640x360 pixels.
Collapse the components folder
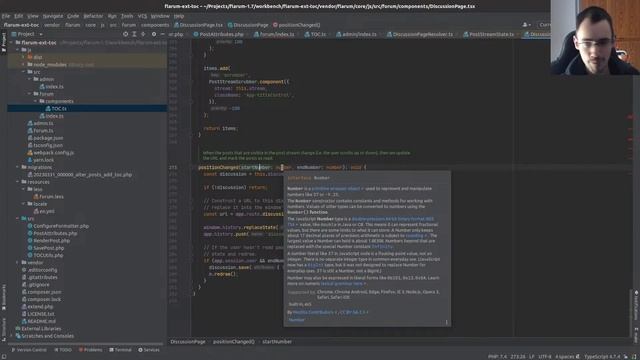tap(36, 101)
